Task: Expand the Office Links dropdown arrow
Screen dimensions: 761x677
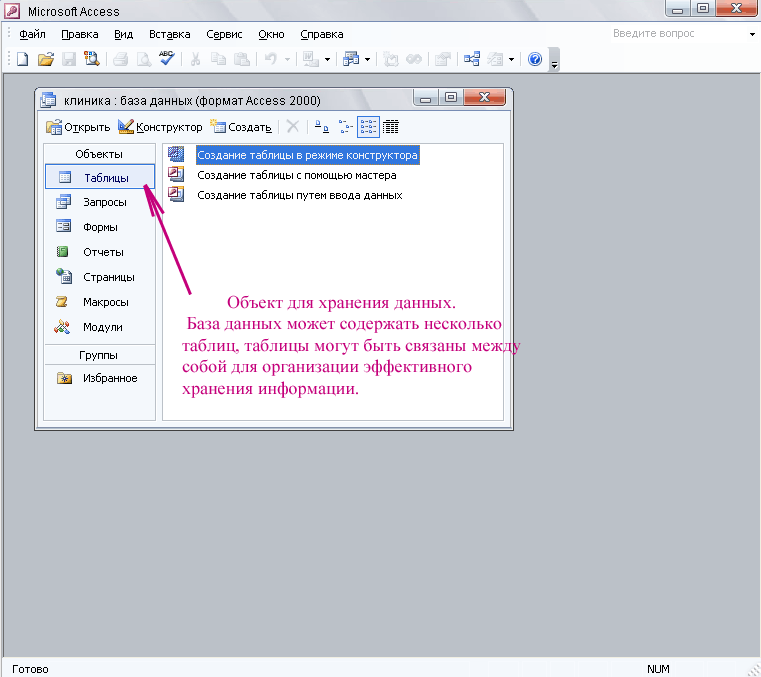Action: tap(328, 60)
